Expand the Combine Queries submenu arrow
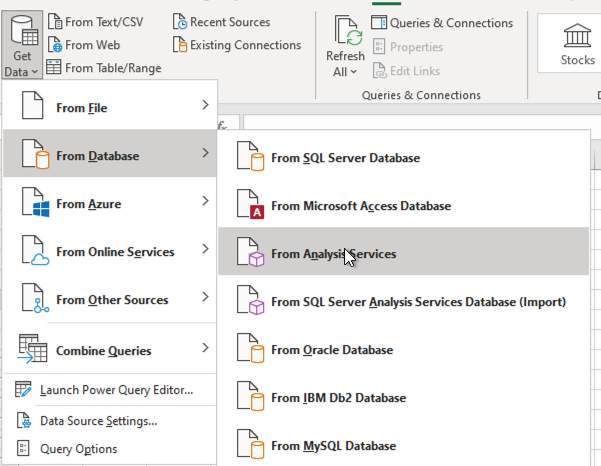This screenshot has height=466, width=601. tap(205, 347)
